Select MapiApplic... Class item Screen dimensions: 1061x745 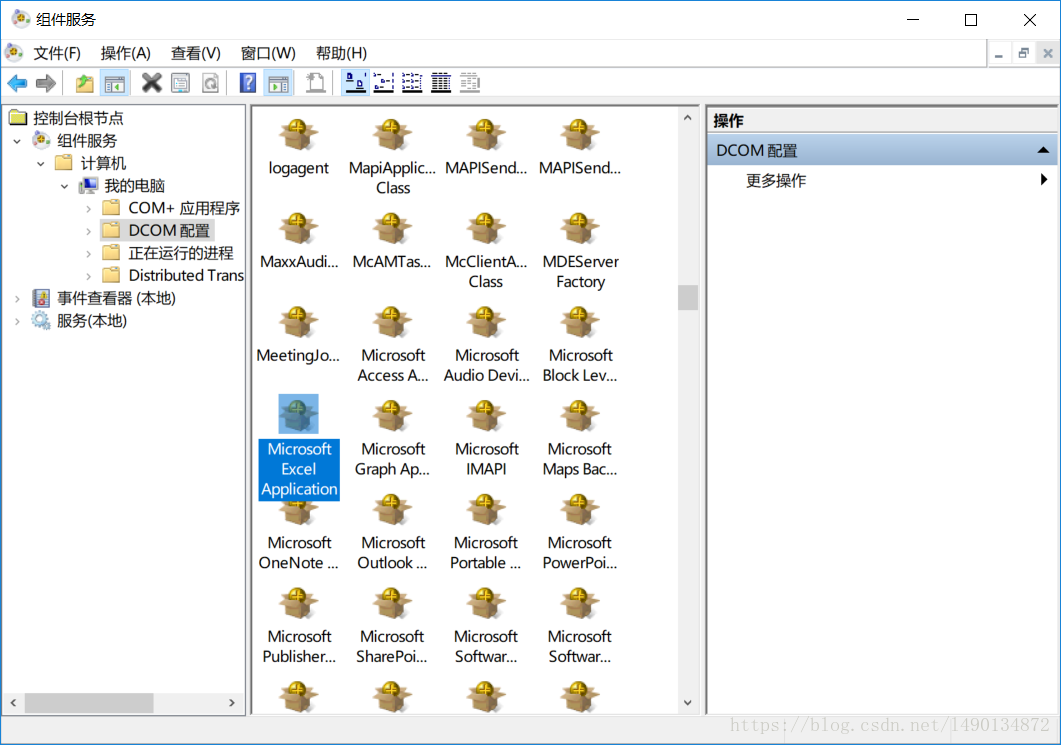click(x=392, y=158)
